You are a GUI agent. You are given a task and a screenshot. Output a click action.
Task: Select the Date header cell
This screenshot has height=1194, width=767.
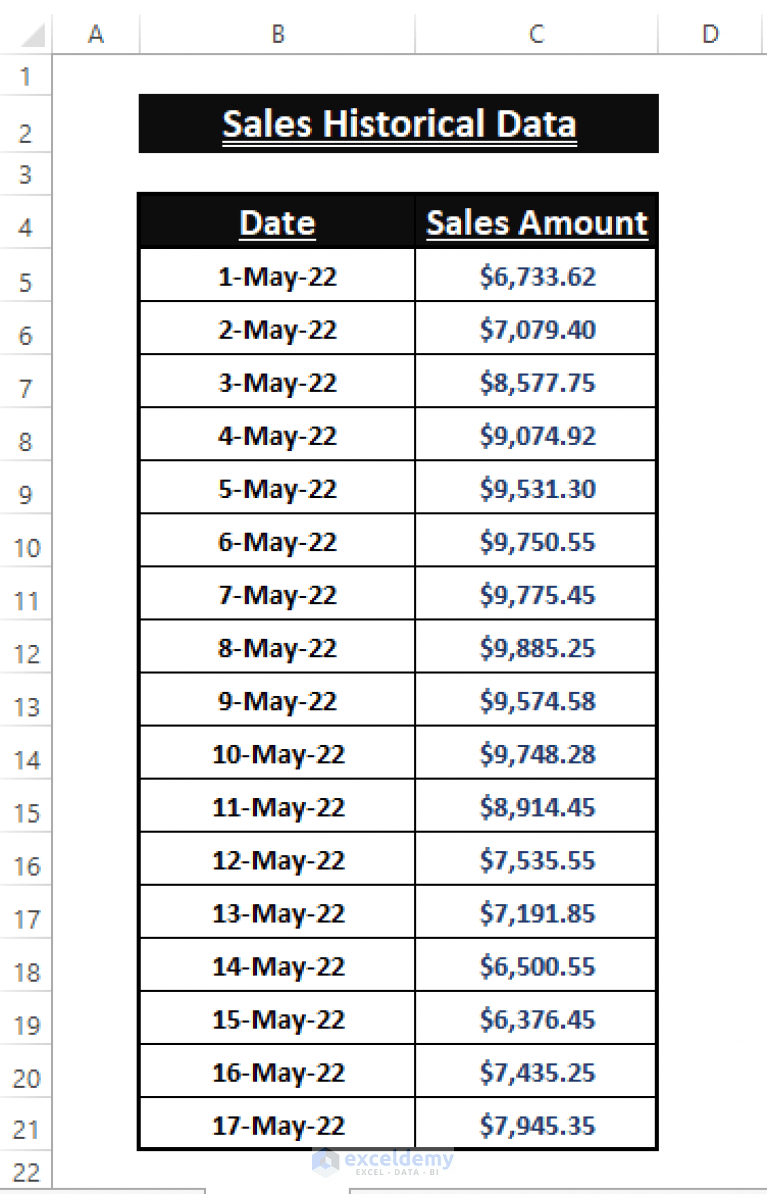pos(276,222)
